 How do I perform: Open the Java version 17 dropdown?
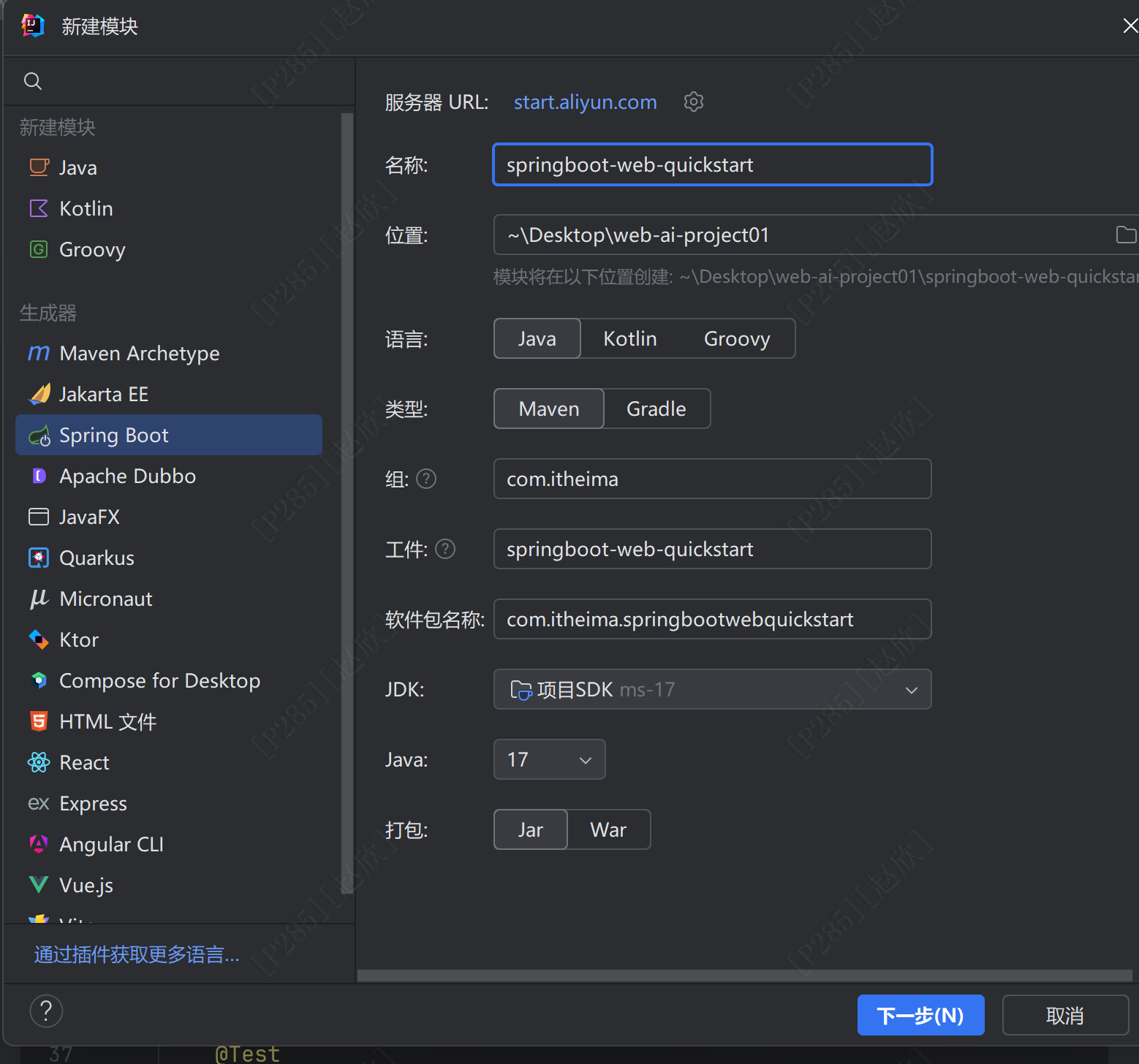pos(550,759)
